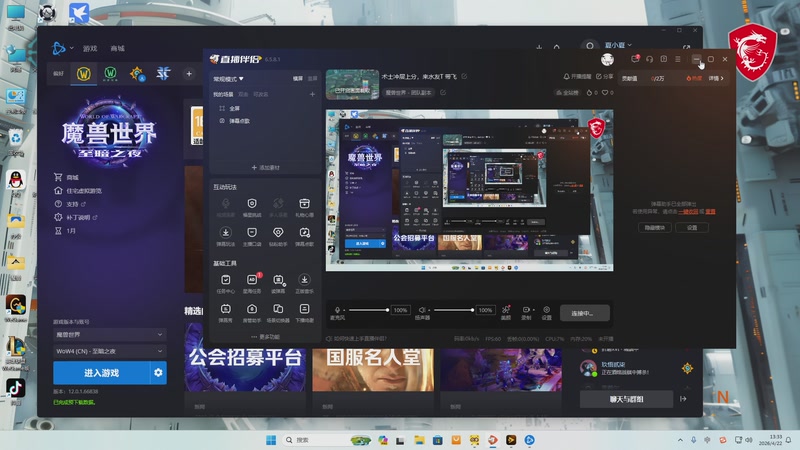Open the ad task icon with red badge
Image resolution: width=800 pixels, height=450 pixels.
pyautogui.click(x=252, y=283)
